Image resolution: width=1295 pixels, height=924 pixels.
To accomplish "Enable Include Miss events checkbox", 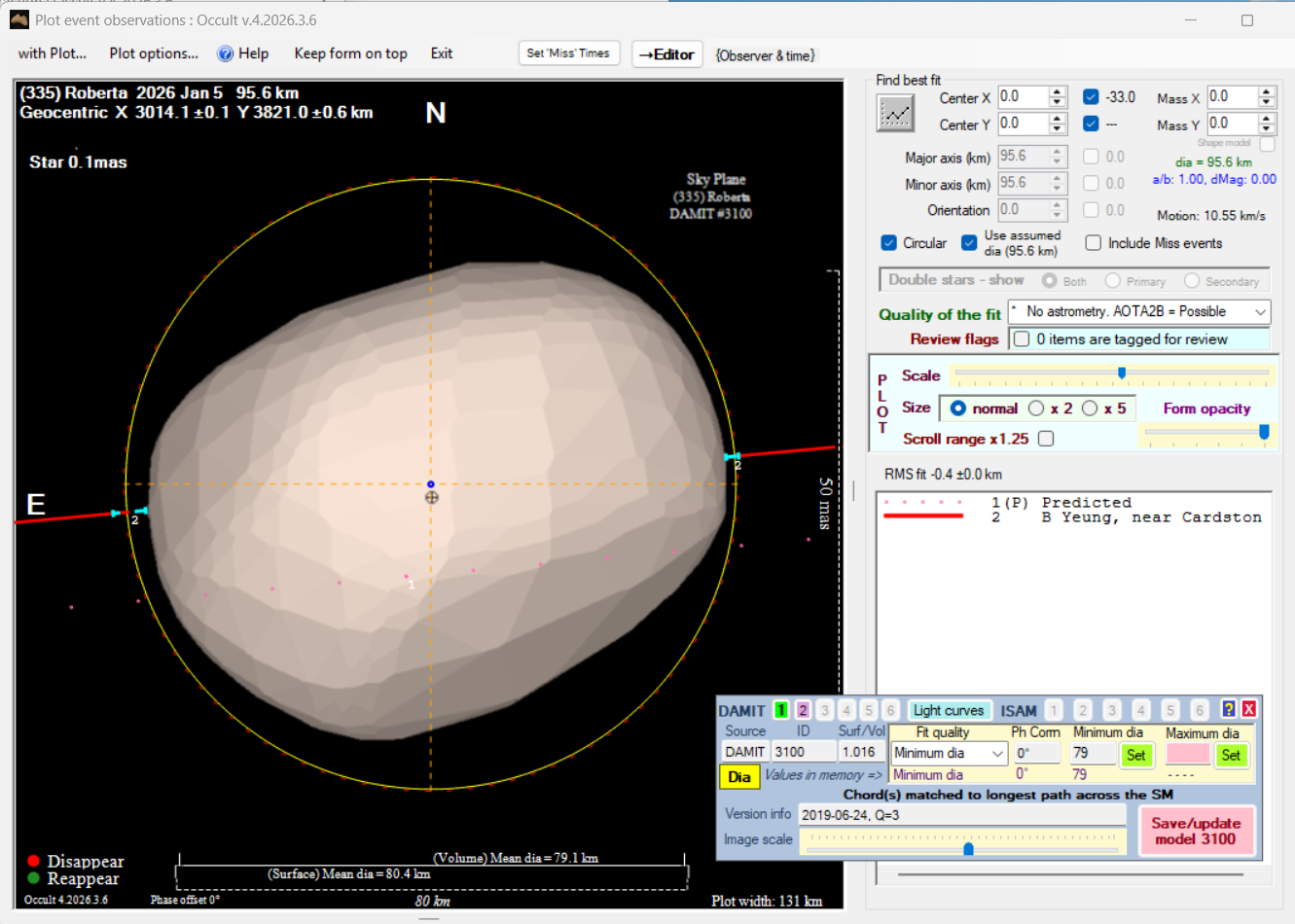I will (x=1094, y=243).
